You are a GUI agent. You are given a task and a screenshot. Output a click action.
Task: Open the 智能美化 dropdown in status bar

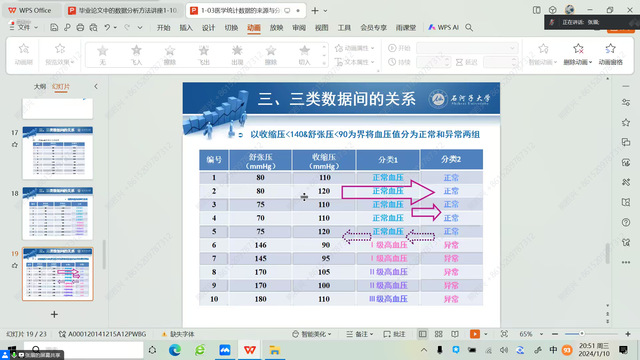coord(312,334)
